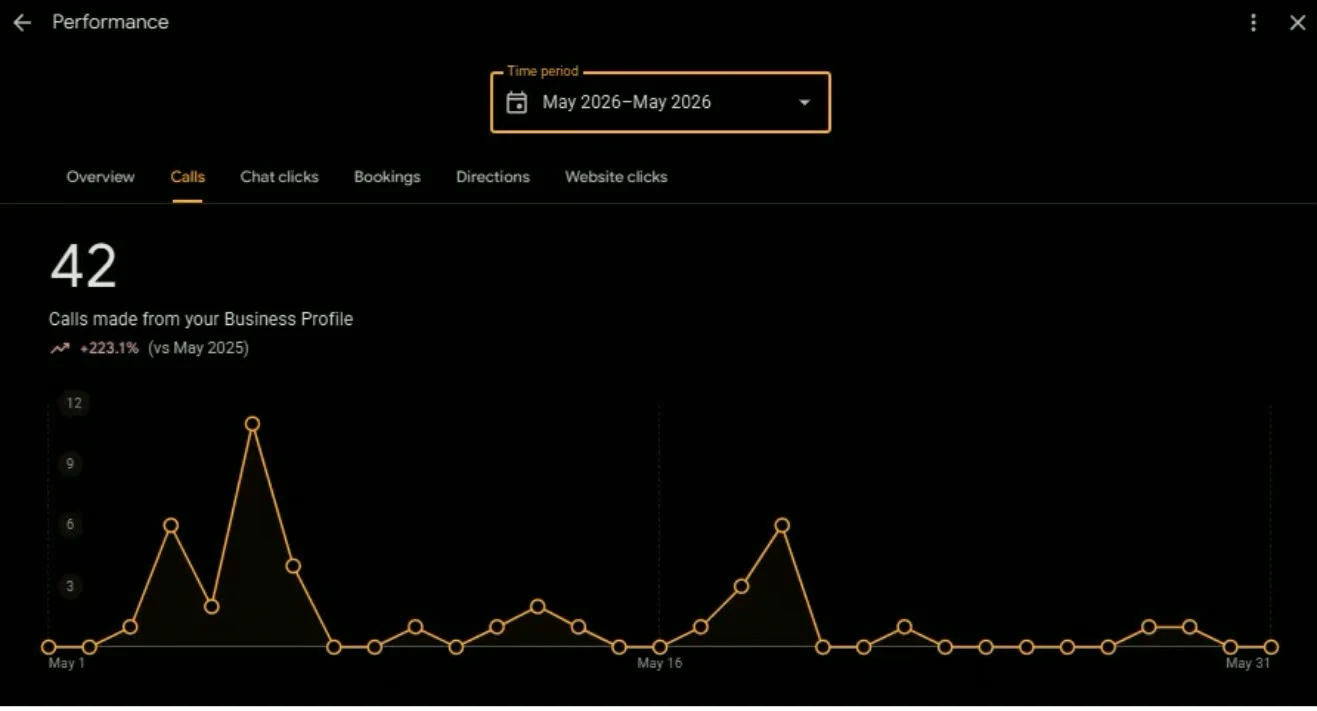Click the May 1 axis label
The width and height of the screenshot is (1317, 711).
click(x=67, y=663)
